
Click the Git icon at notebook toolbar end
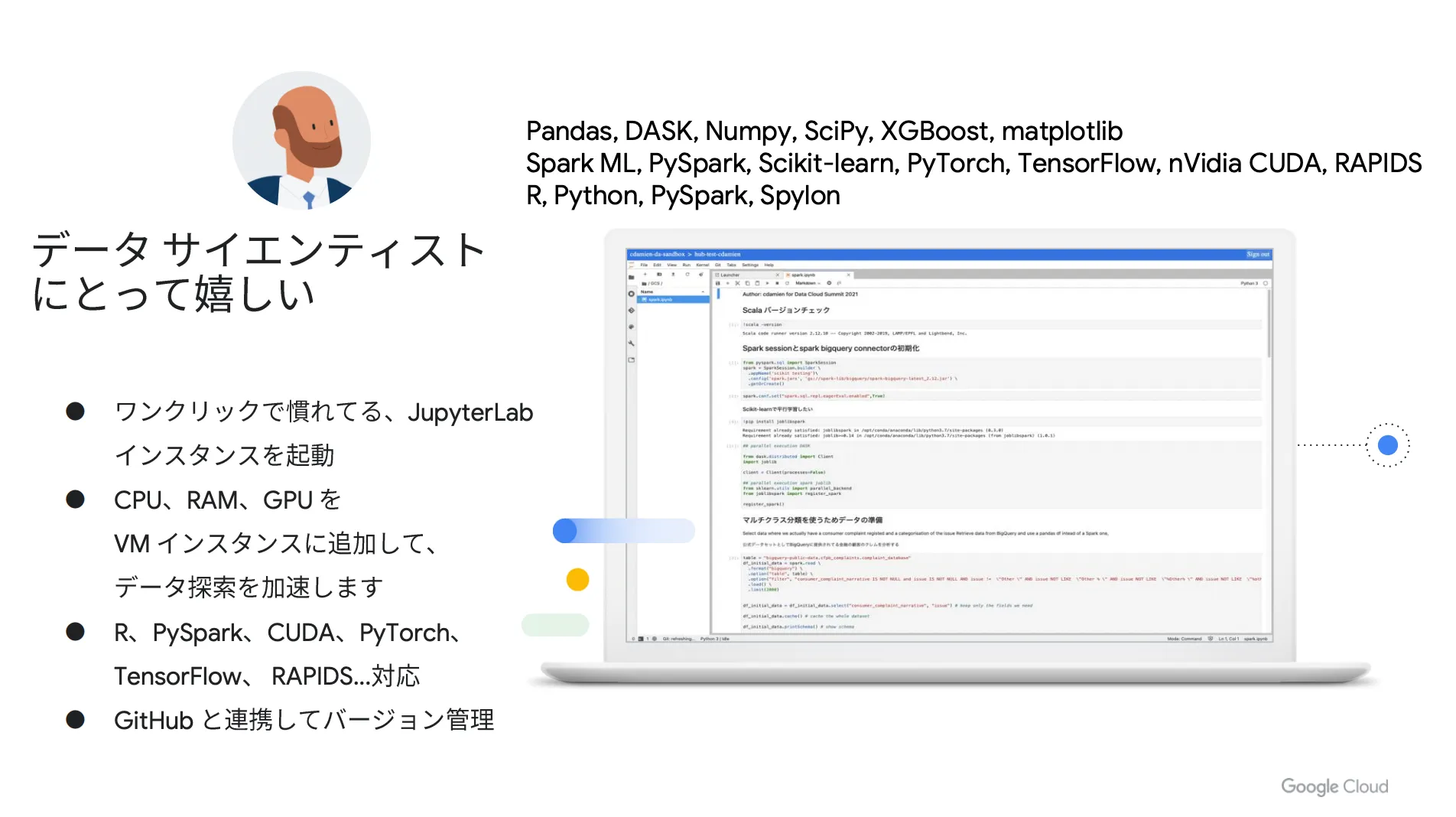(839, 283)
